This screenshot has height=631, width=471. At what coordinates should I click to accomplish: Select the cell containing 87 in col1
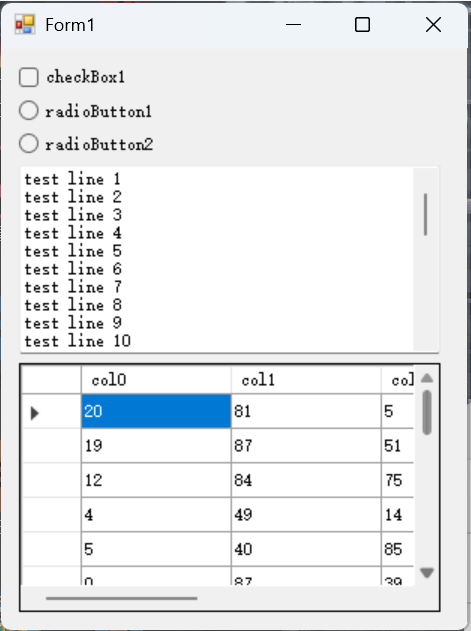point(306,446)
